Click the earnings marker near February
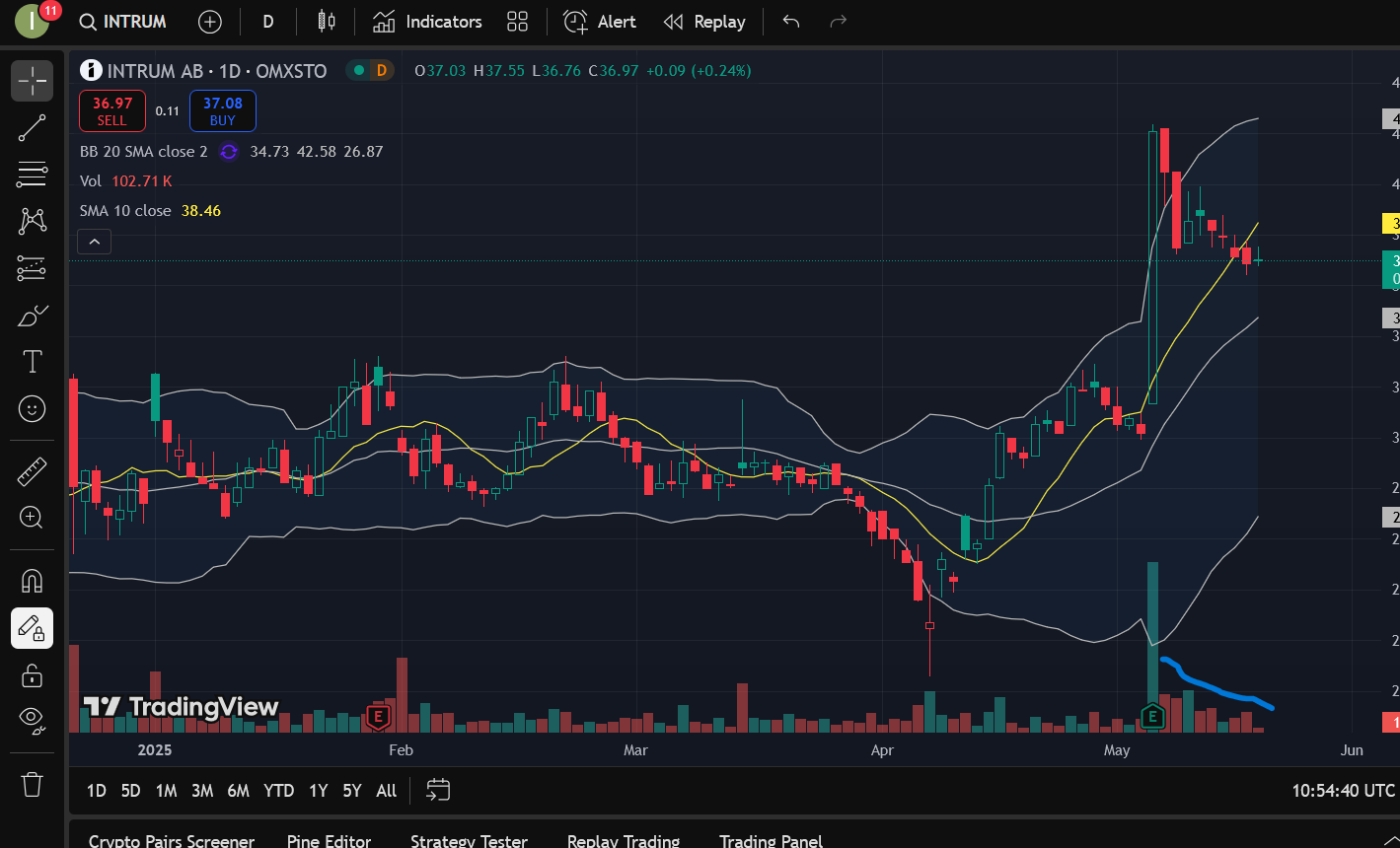The image size is (1400, 848). coord(377,717)
